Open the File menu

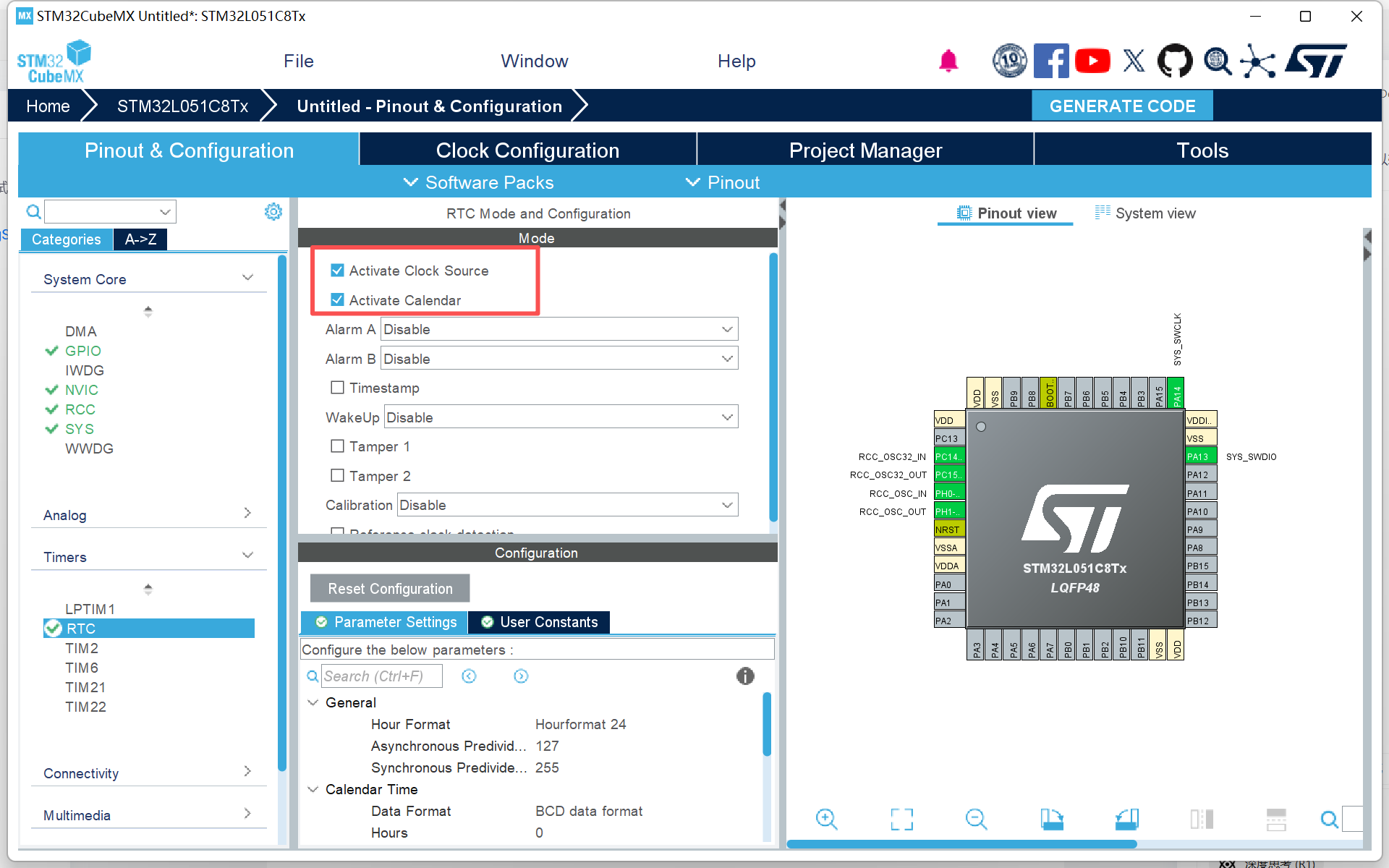tap(299, 61)
